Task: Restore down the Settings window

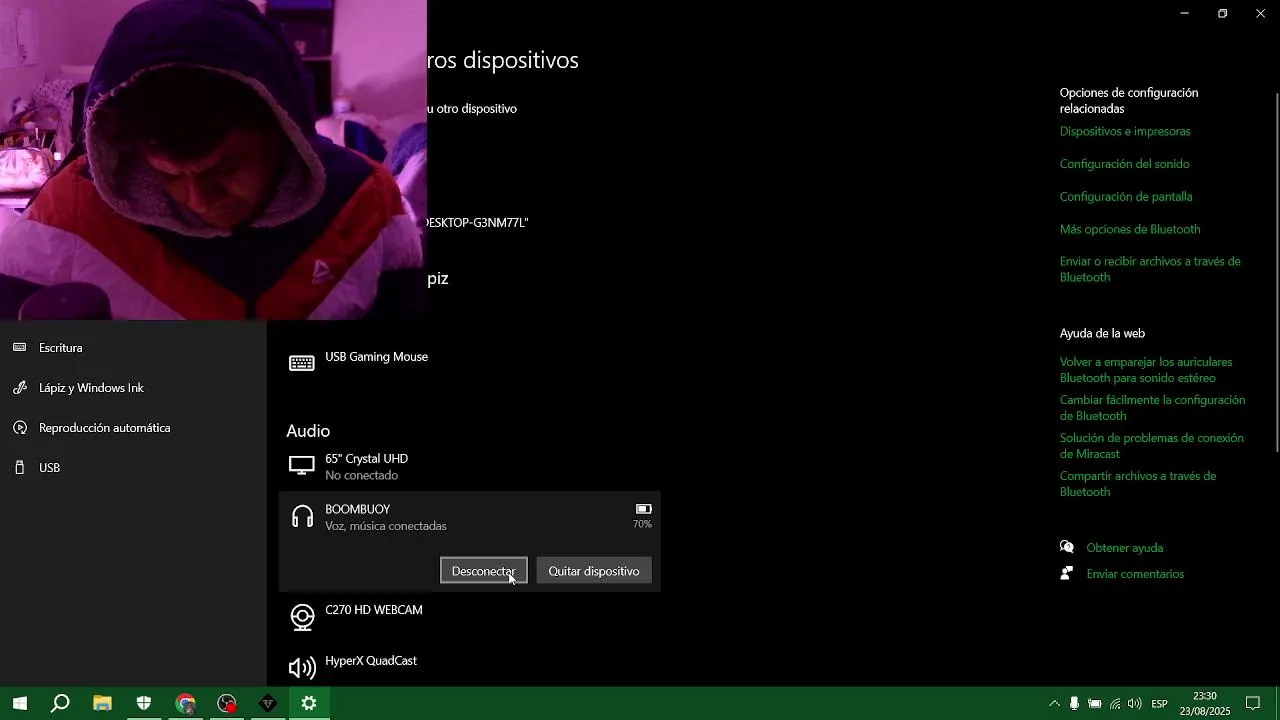Action: pyautogui.click(x=1222, y=13)
